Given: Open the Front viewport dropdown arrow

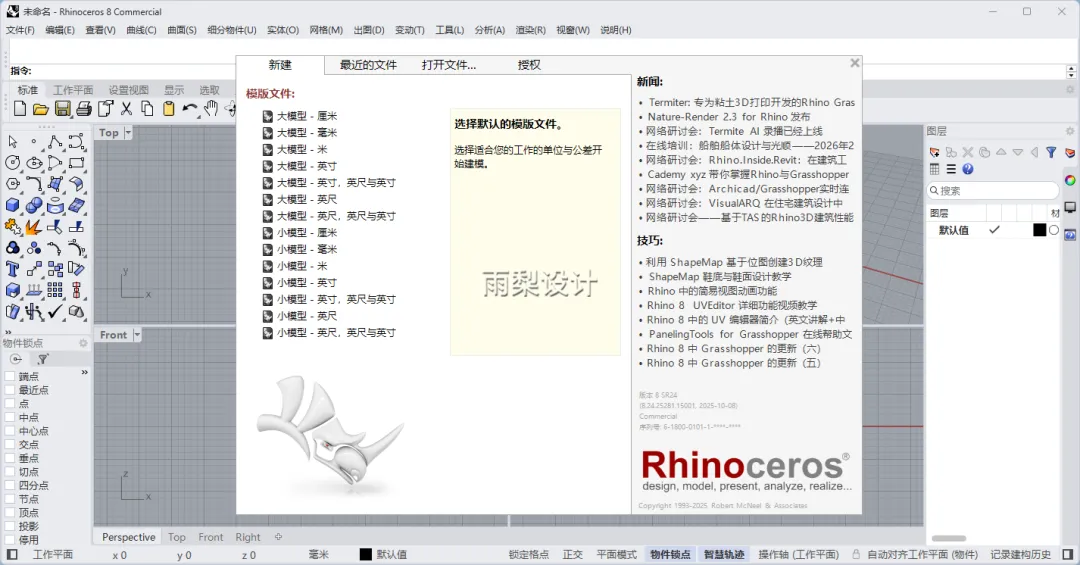Looking at the screenshot, I should [136, 335].
